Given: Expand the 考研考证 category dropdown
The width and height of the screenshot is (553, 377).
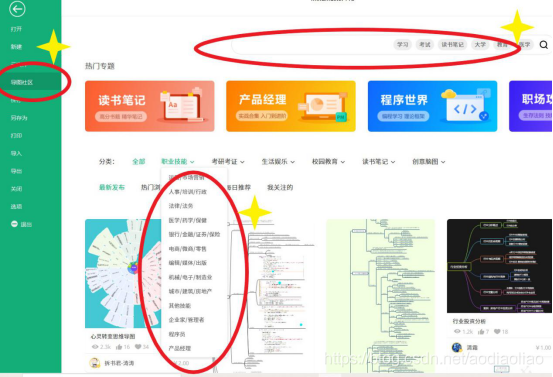Looking at the screenshot, I should (228, 162).
